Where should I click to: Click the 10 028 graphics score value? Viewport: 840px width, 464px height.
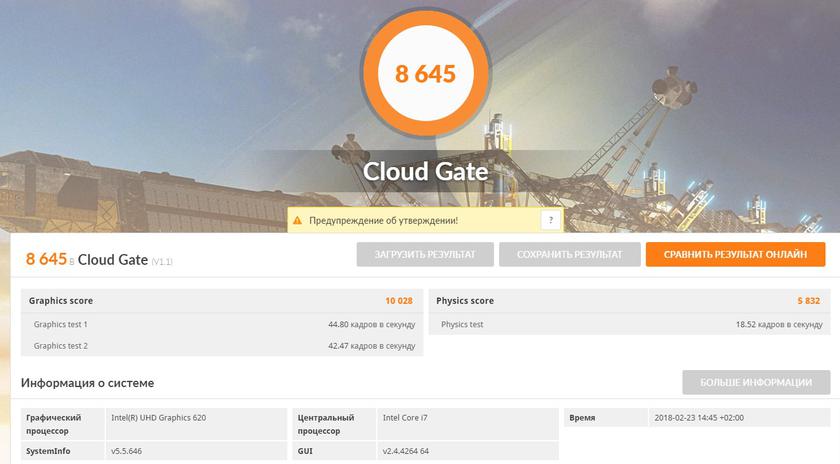398,301
